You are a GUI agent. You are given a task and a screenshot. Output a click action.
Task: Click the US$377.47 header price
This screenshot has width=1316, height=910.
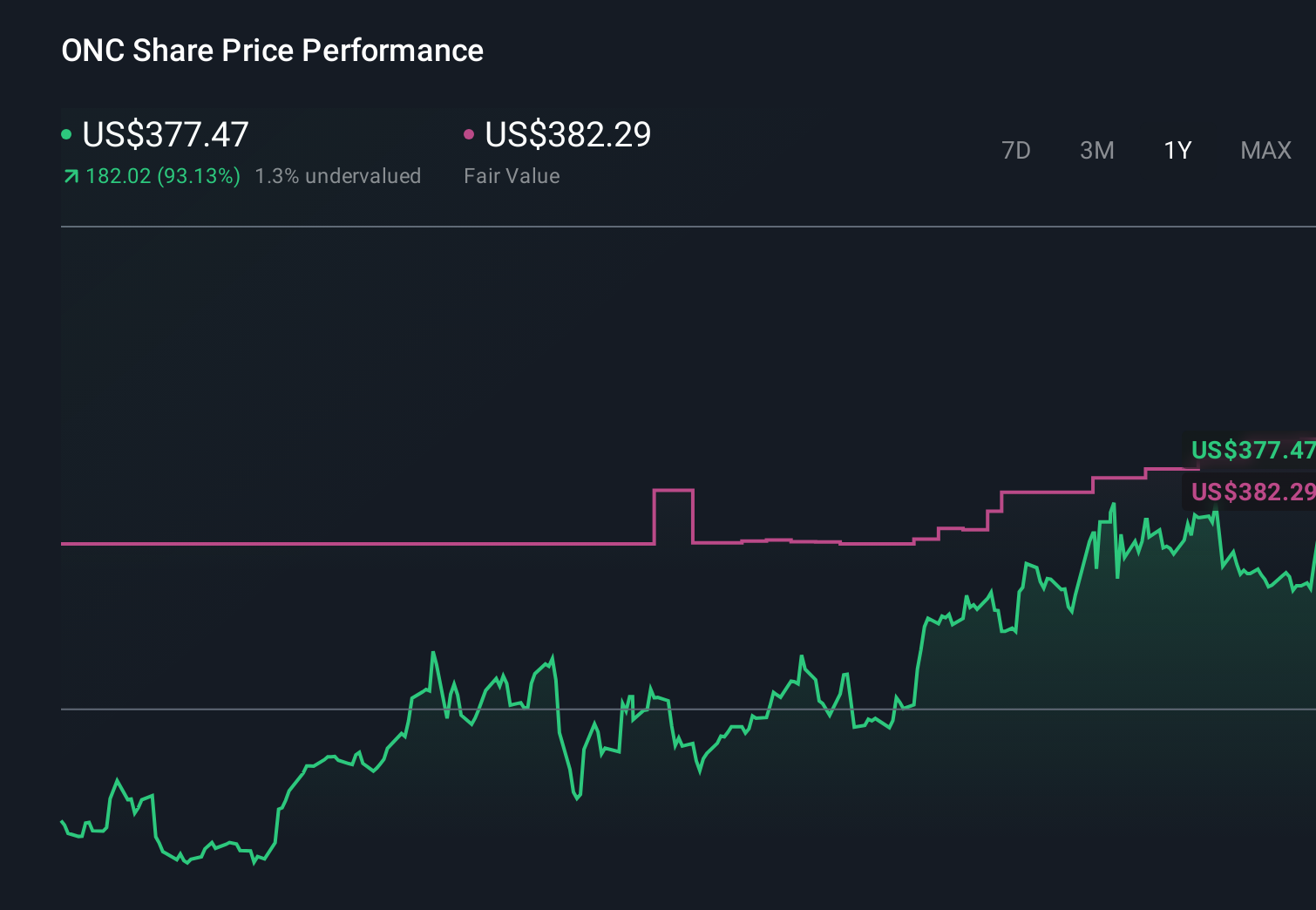coord(164,133)
